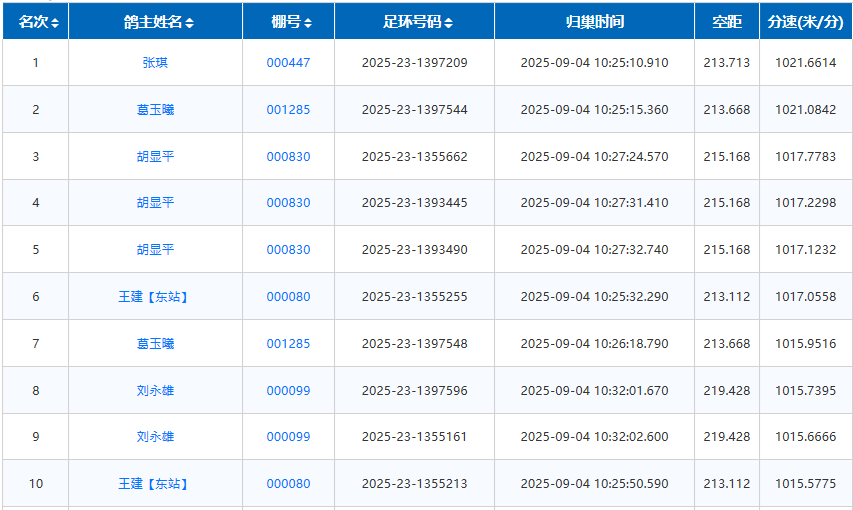Select the 归巢时间 column header
Viewport: 853px width, 510px height.
(594, 22)
